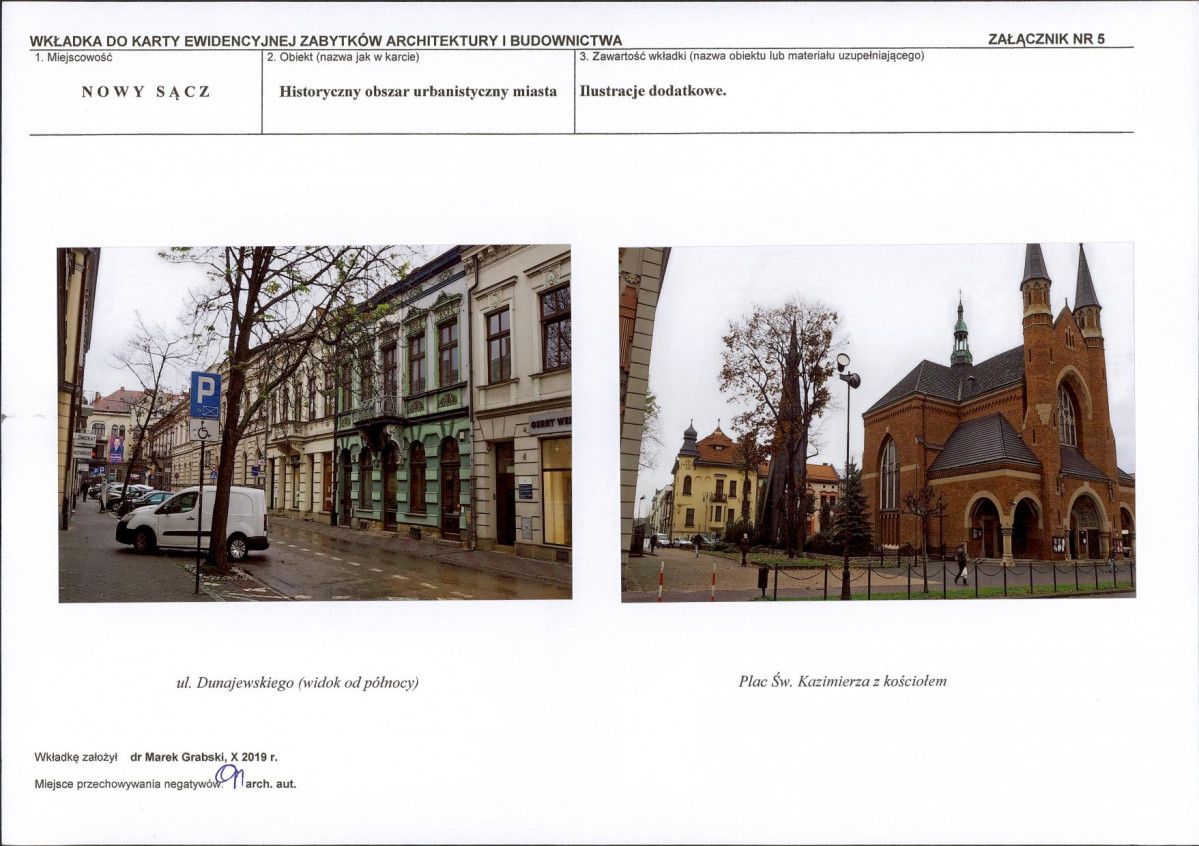The width and height of the screenshot is (1199, 846).
Task: Click the 'ZAŁĄCZNIK NR 5' label
Action: pos(1046,39)
